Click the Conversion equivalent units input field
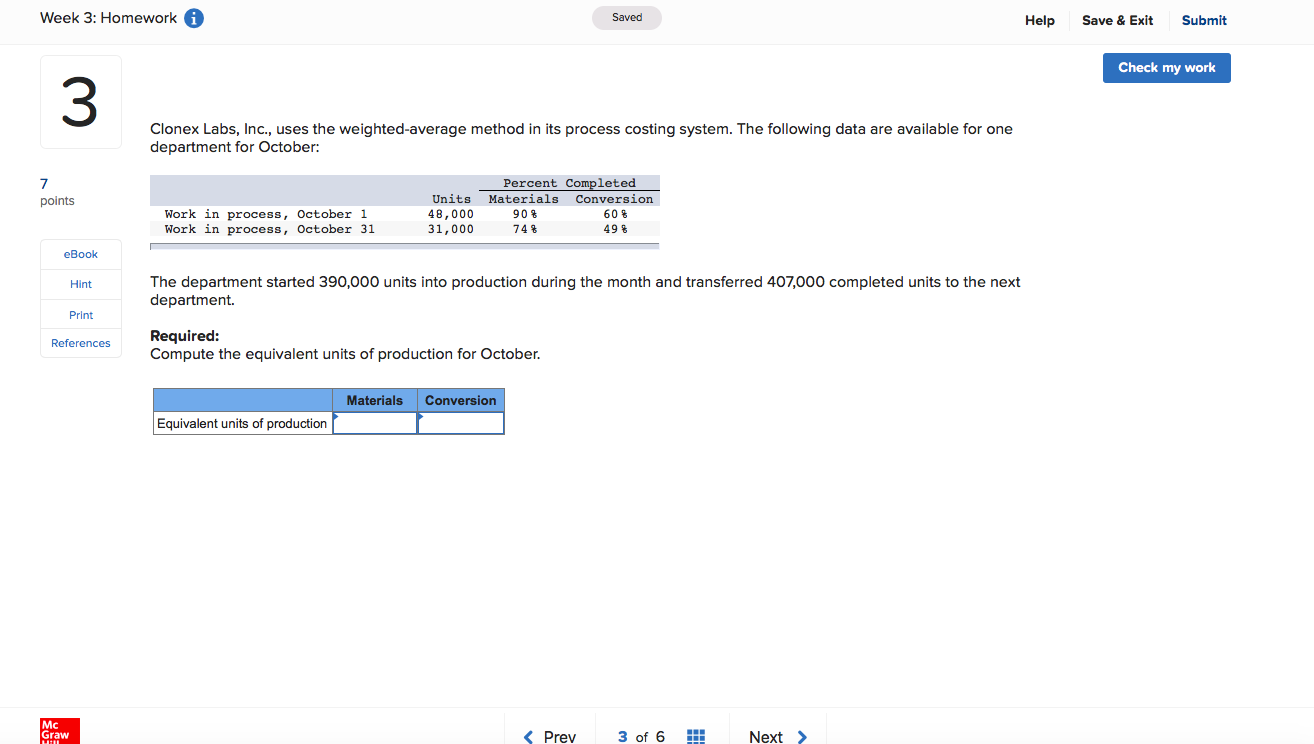The height and width of the screenshot is (744, 1314). pyautogui.click(x=461, y=423)
